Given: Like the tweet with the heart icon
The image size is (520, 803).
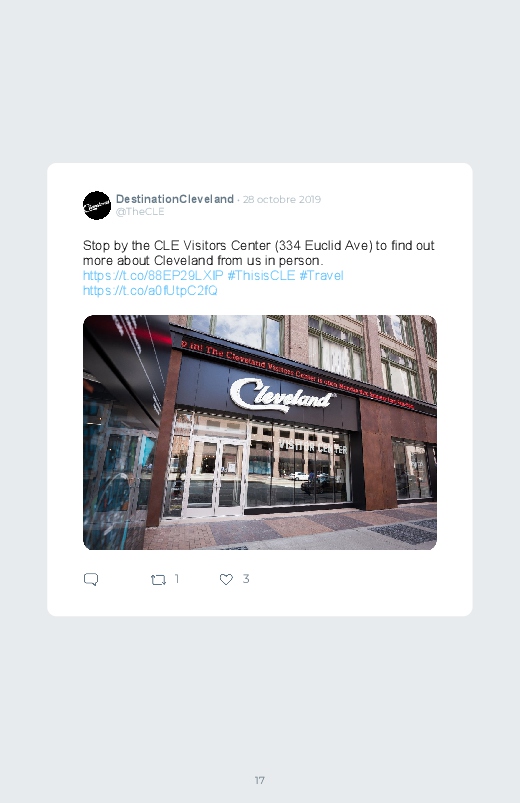Looking at the screenshot, I should tap(226, 579).
